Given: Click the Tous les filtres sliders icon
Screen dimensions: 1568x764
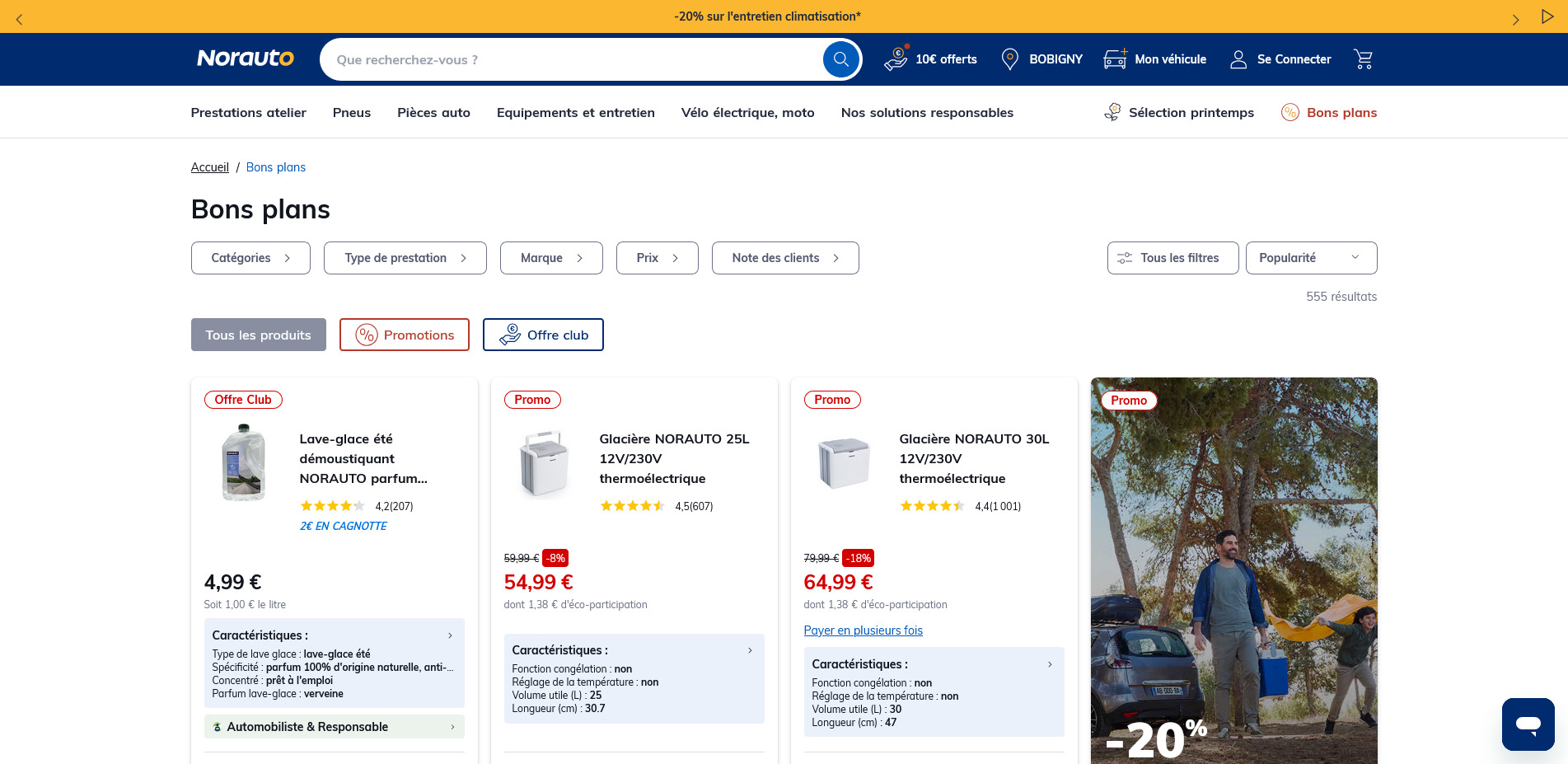Looking at the screenshot, I should pos(1125,258).
